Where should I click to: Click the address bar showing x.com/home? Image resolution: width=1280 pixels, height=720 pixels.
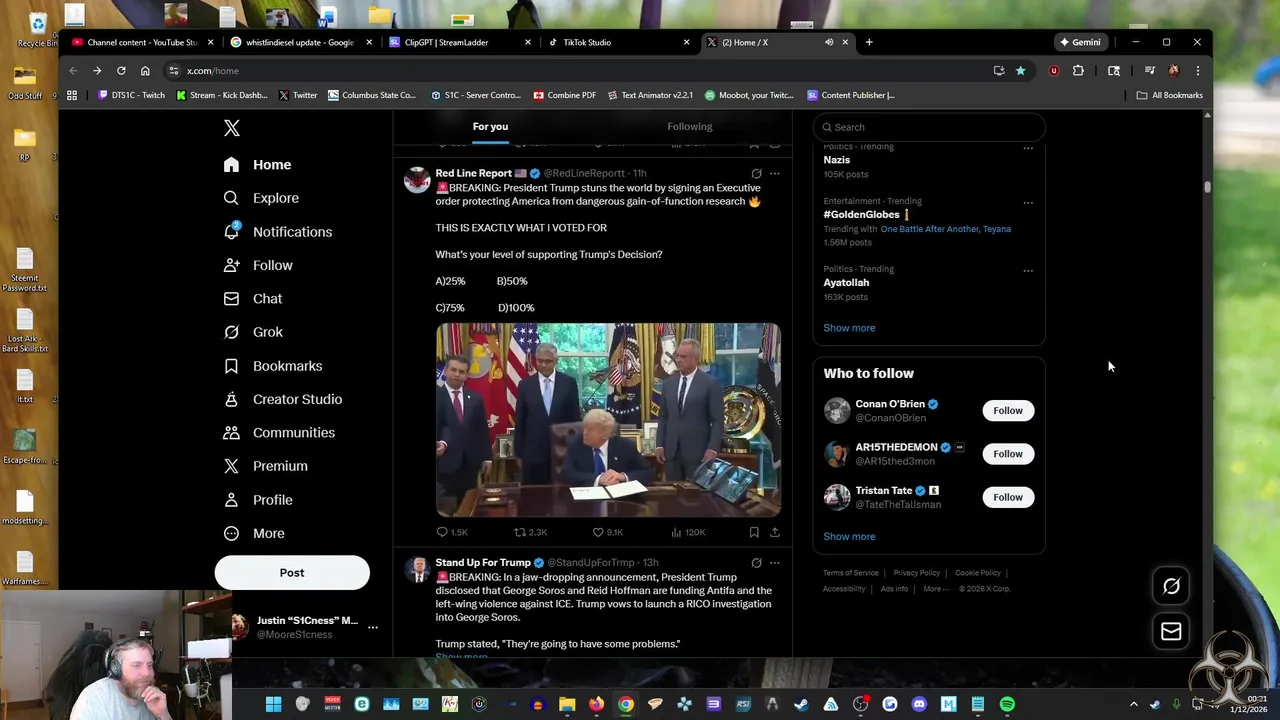click(580, 71)
